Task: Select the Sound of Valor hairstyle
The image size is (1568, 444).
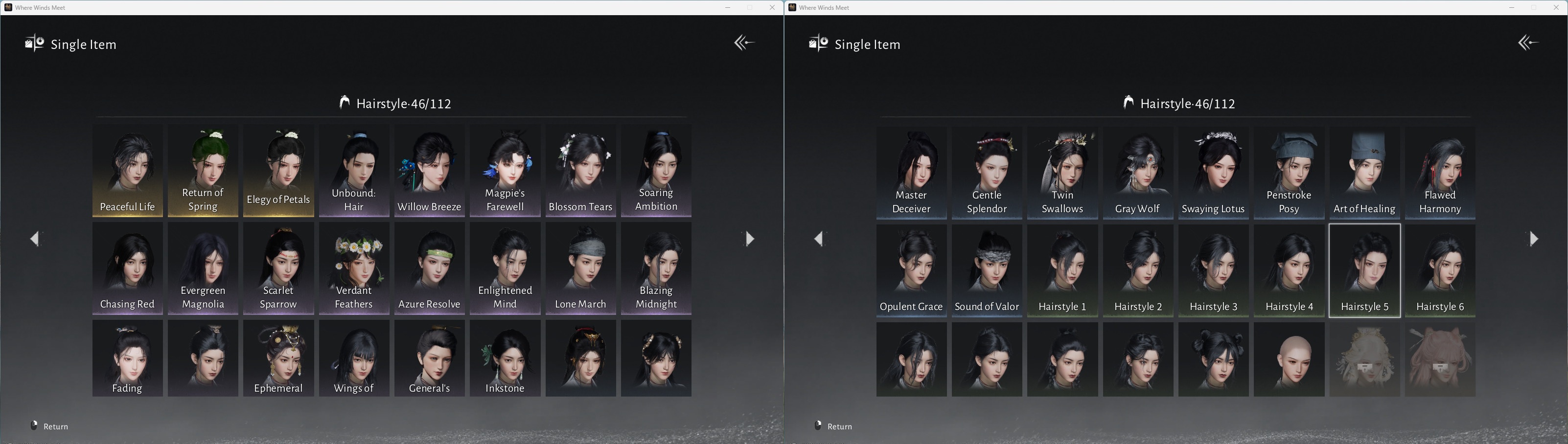Action: point(987,271)
